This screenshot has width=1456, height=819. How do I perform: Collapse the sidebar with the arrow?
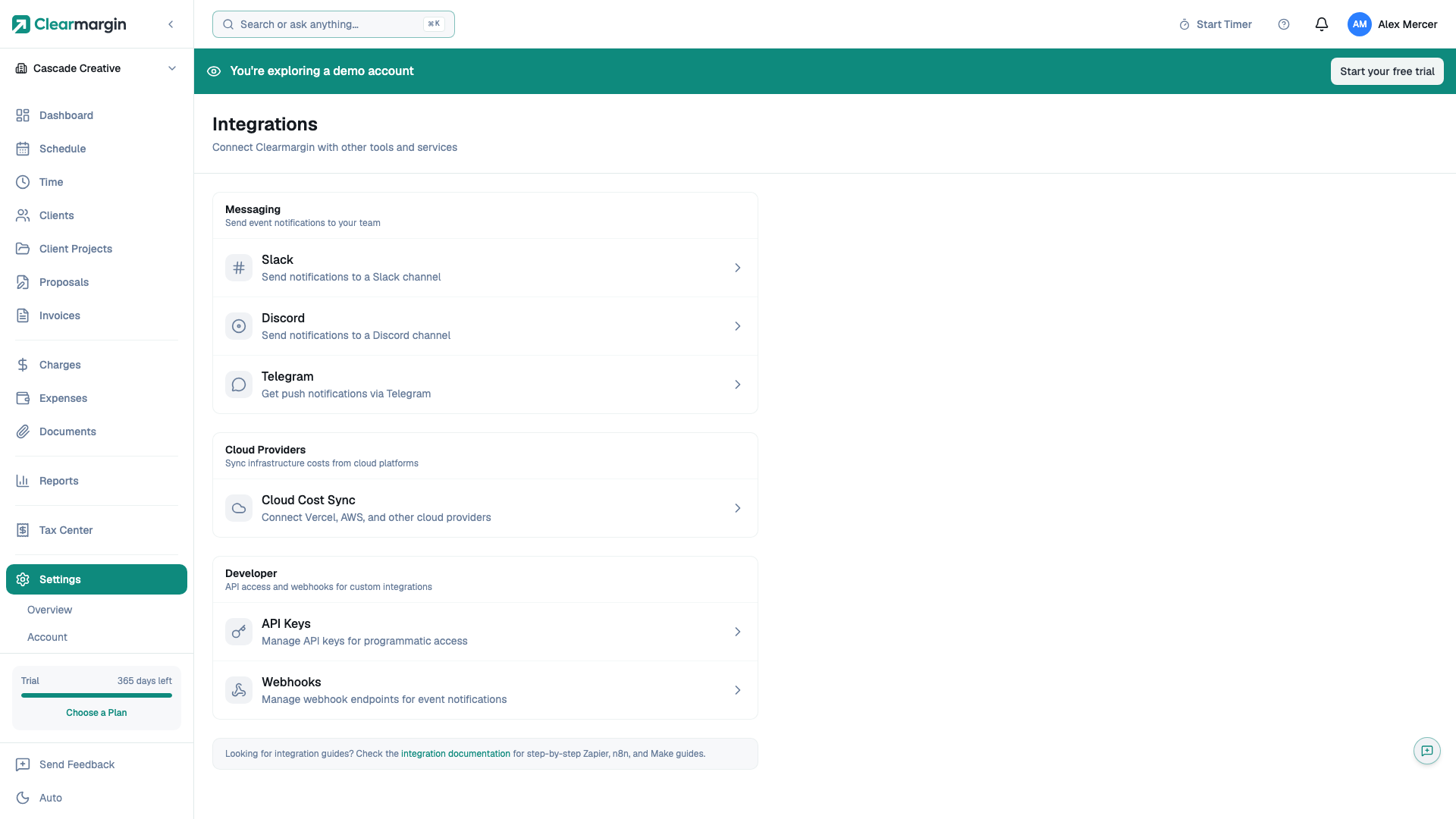[171, 24]
